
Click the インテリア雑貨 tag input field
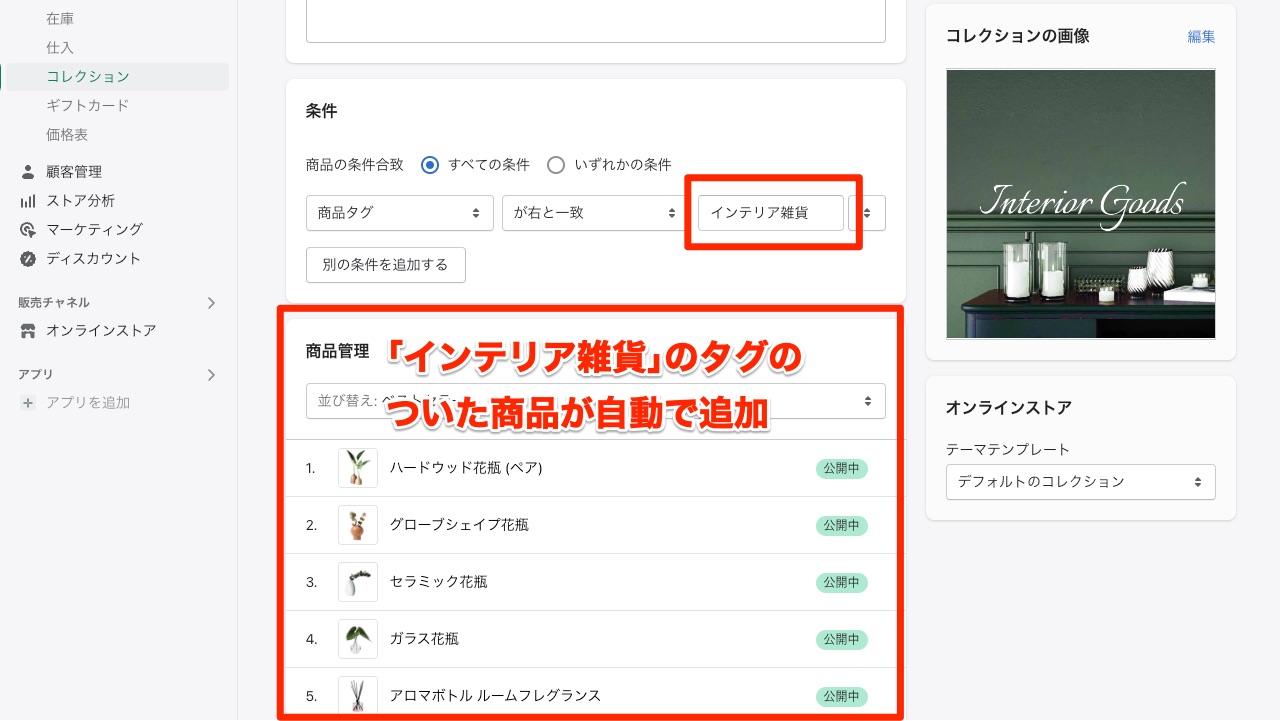pos(771,213)
